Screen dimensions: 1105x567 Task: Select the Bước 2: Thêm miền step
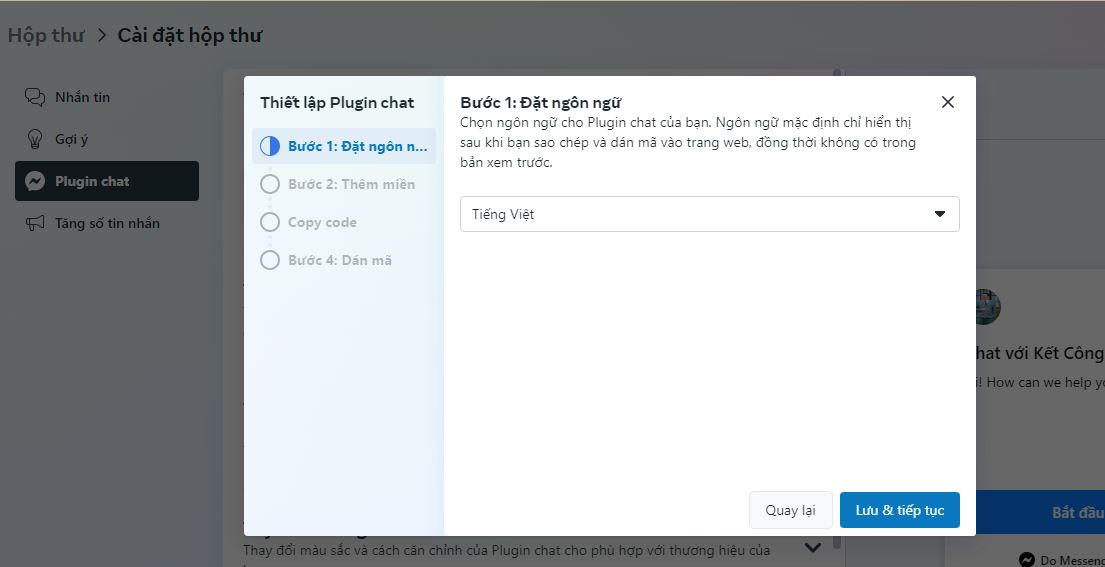tap(351, 184)
